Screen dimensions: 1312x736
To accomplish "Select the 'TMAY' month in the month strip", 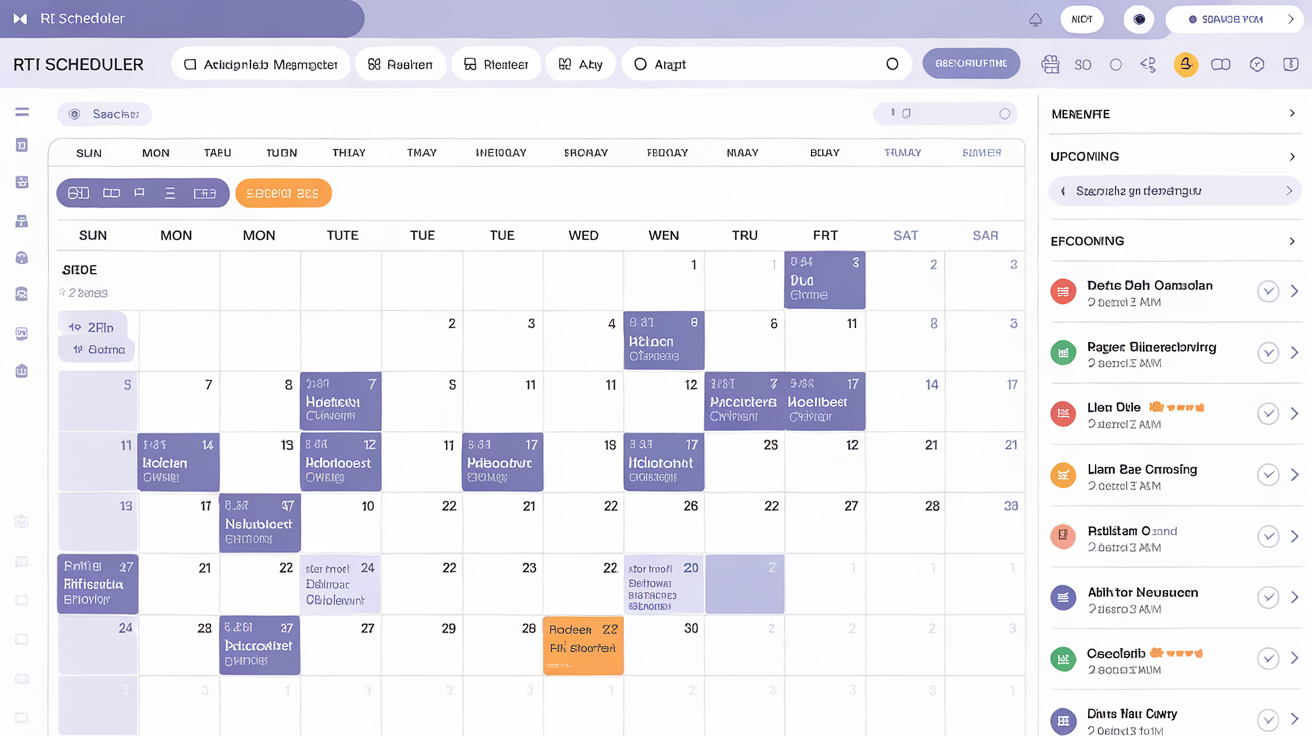I will (x=422, y=153).
